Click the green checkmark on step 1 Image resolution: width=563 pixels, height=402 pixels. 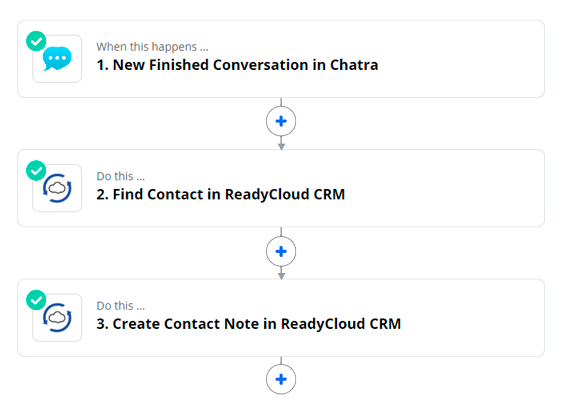[36, 41]
